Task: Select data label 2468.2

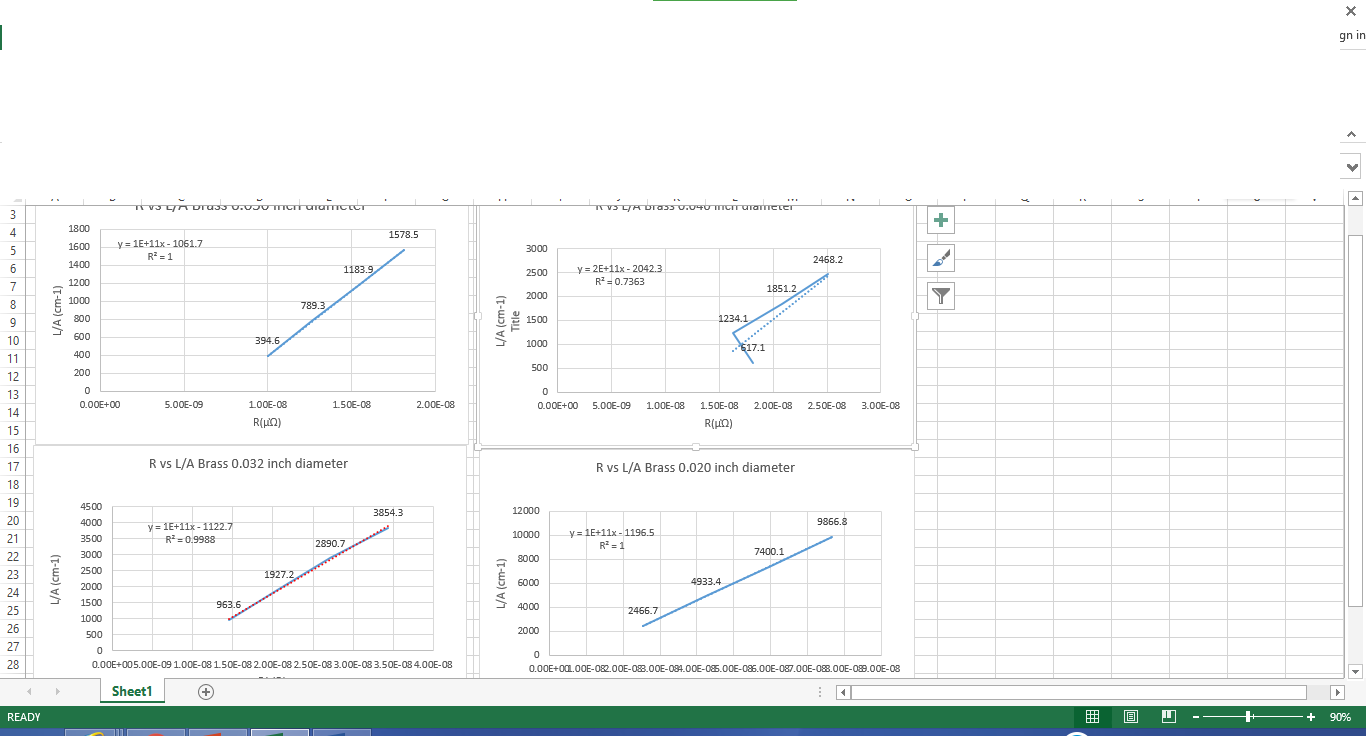Action: [828, 259]
